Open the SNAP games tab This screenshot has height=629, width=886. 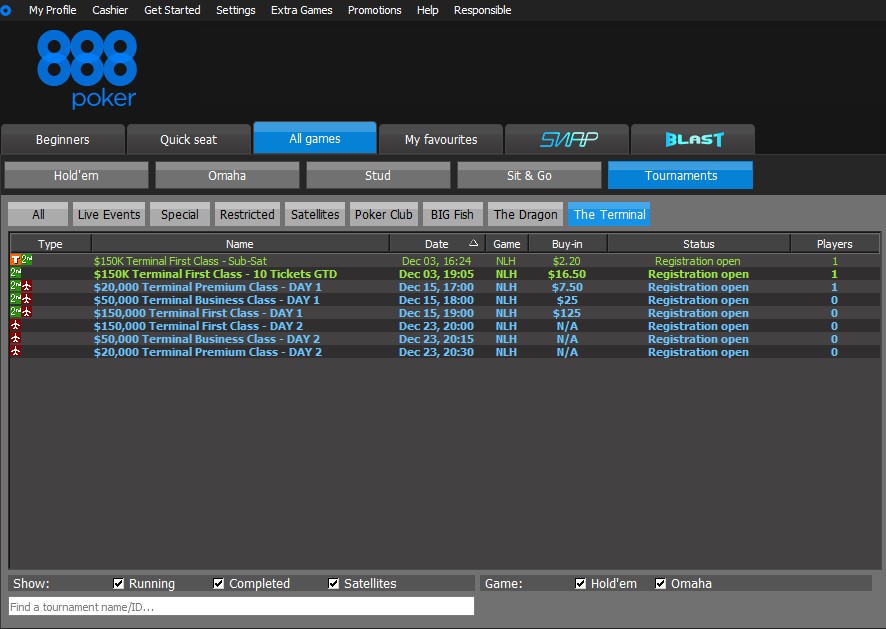pos(568,139)
